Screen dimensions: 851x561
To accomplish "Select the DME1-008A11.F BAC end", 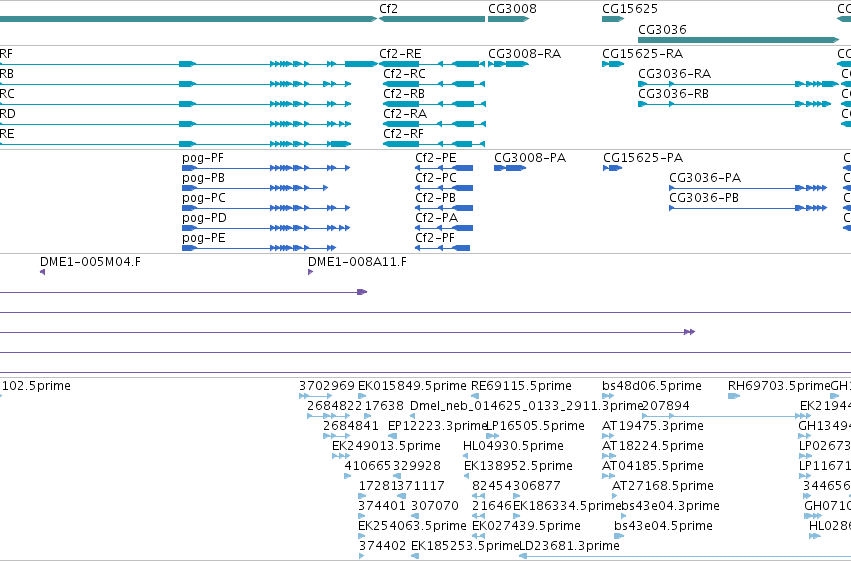I will click(357, 262).
